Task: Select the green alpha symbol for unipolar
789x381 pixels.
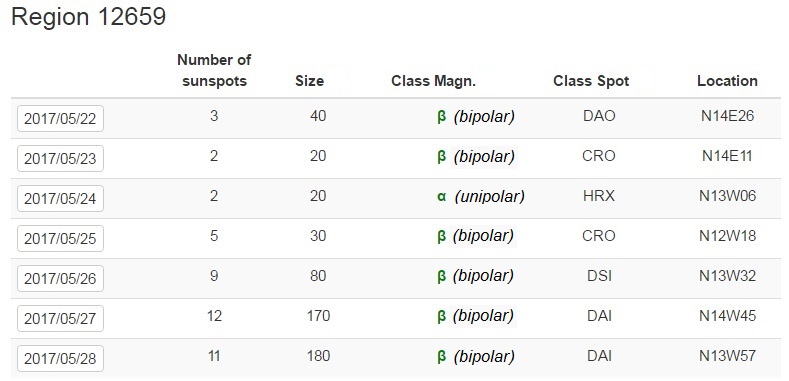Action: (441, 196)
